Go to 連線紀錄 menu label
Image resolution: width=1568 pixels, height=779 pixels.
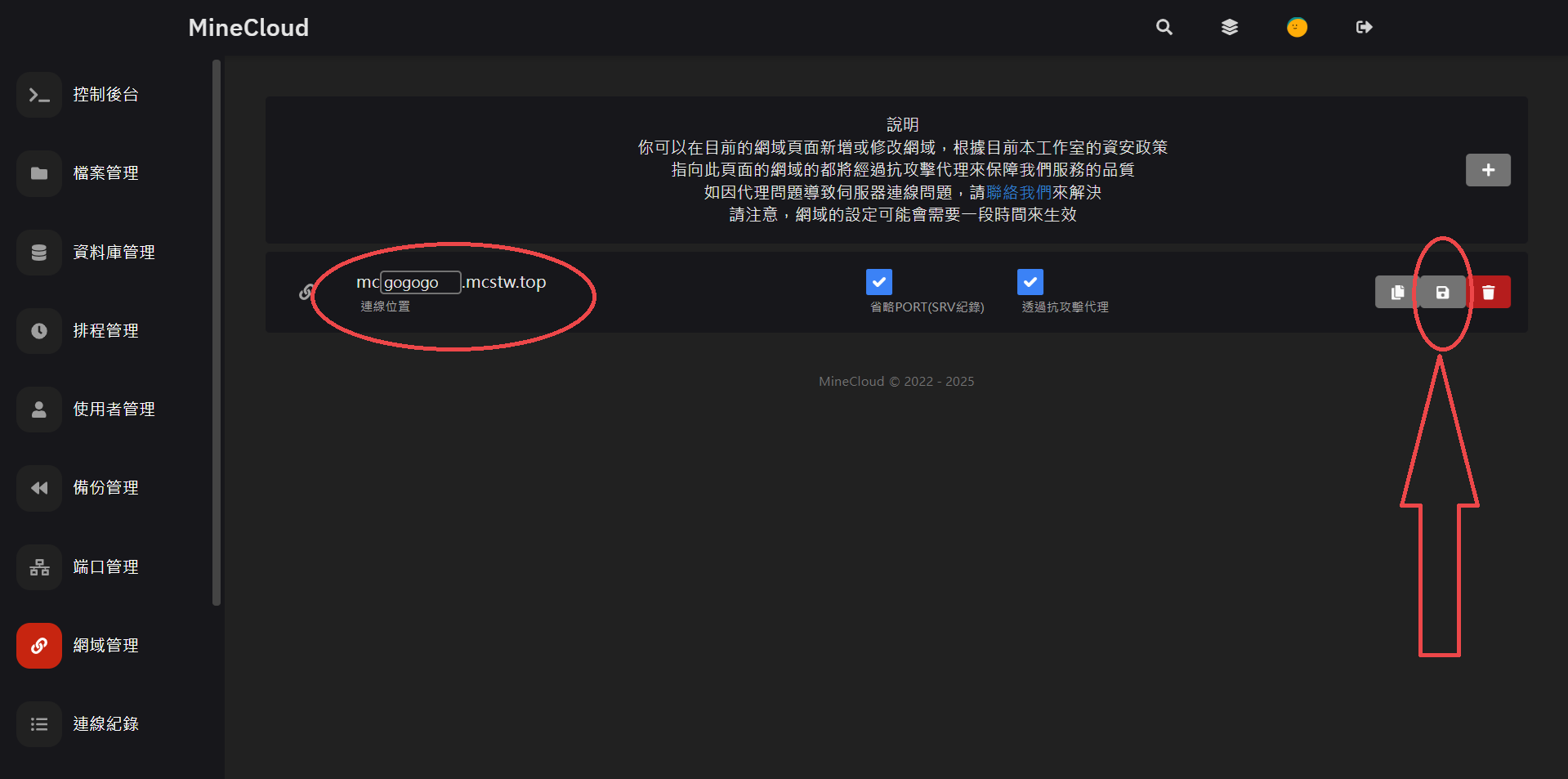[105, 724]
